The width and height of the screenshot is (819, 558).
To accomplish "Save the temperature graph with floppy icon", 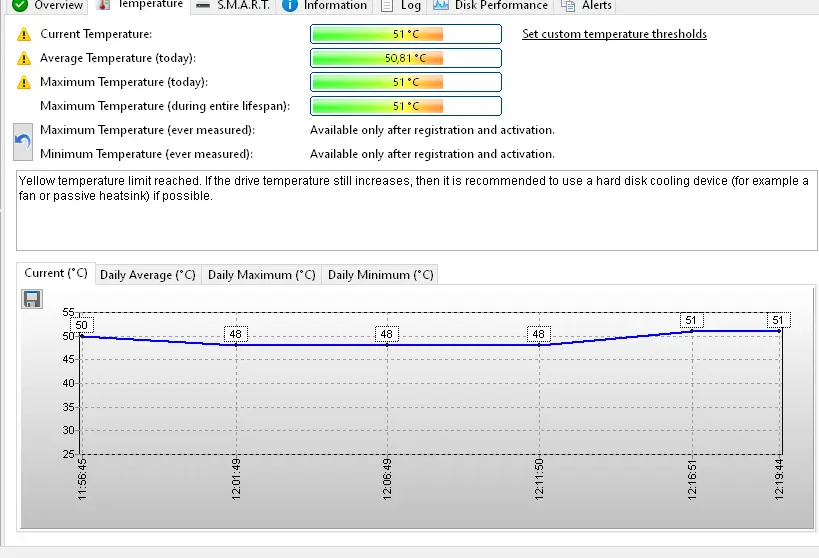I will [32, 299].
